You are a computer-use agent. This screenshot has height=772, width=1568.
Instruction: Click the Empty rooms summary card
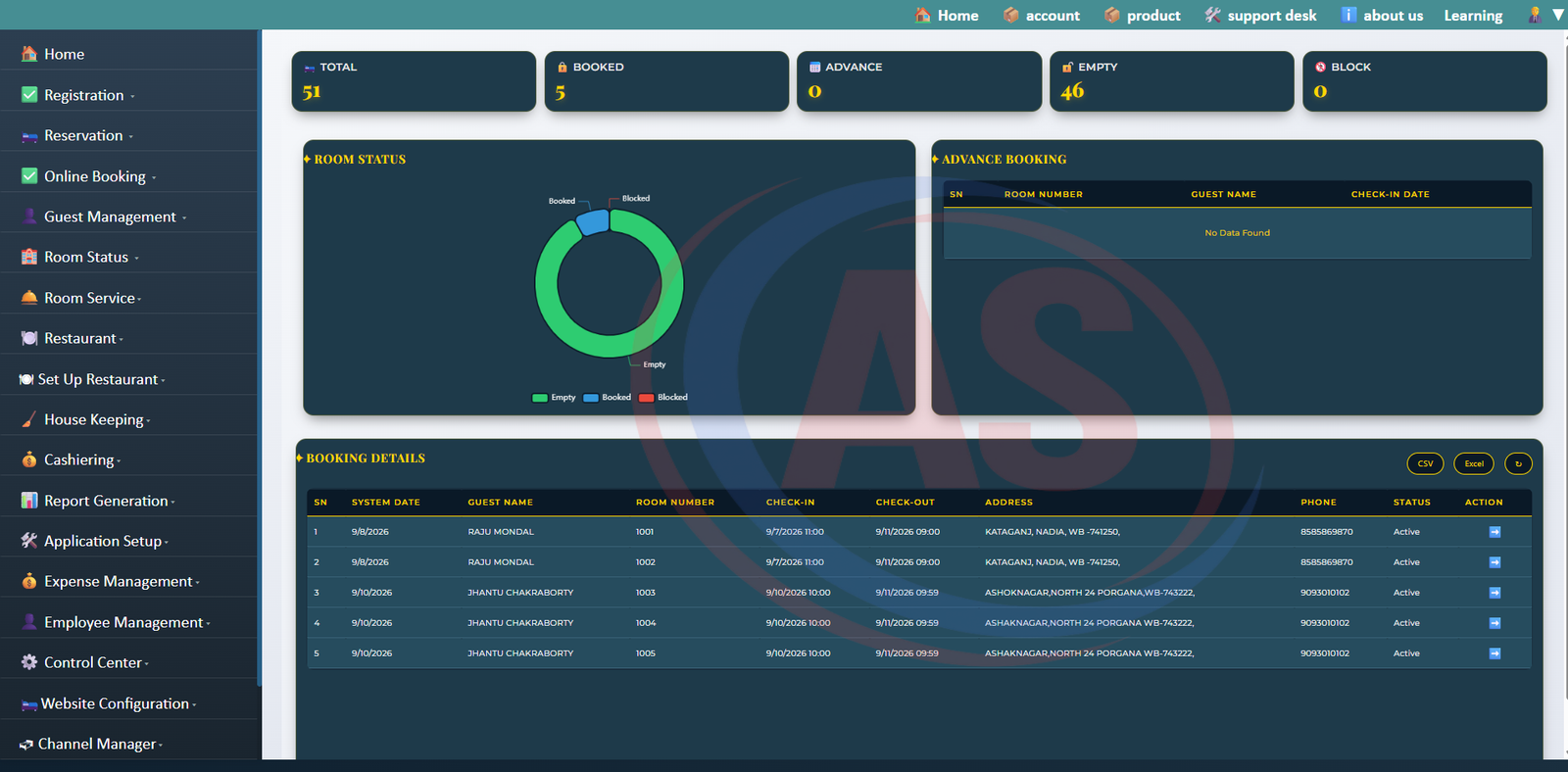[x=1171, y=81]
